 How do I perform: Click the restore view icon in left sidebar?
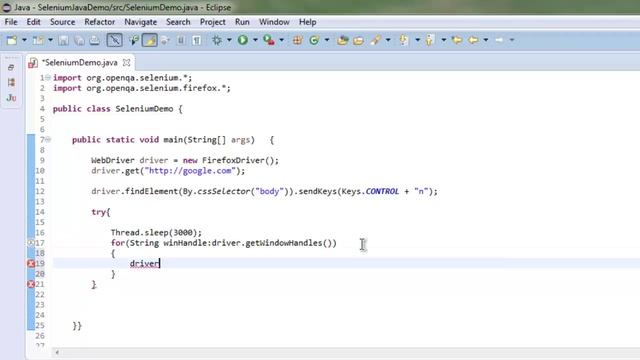(x=11, y=67)
